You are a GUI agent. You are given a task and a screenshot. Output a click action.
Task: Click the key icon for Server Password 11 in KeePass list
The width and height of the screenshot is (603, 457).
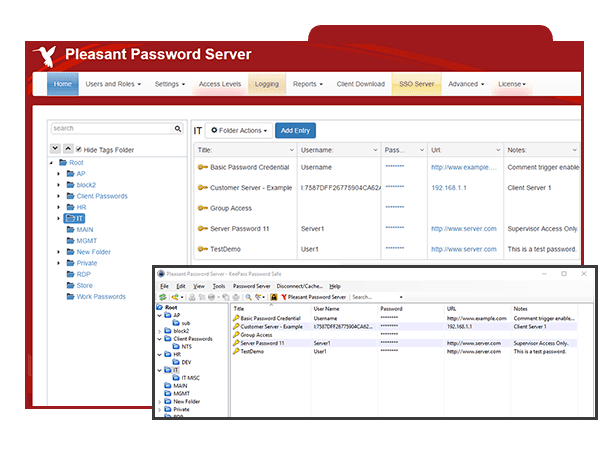236,343
